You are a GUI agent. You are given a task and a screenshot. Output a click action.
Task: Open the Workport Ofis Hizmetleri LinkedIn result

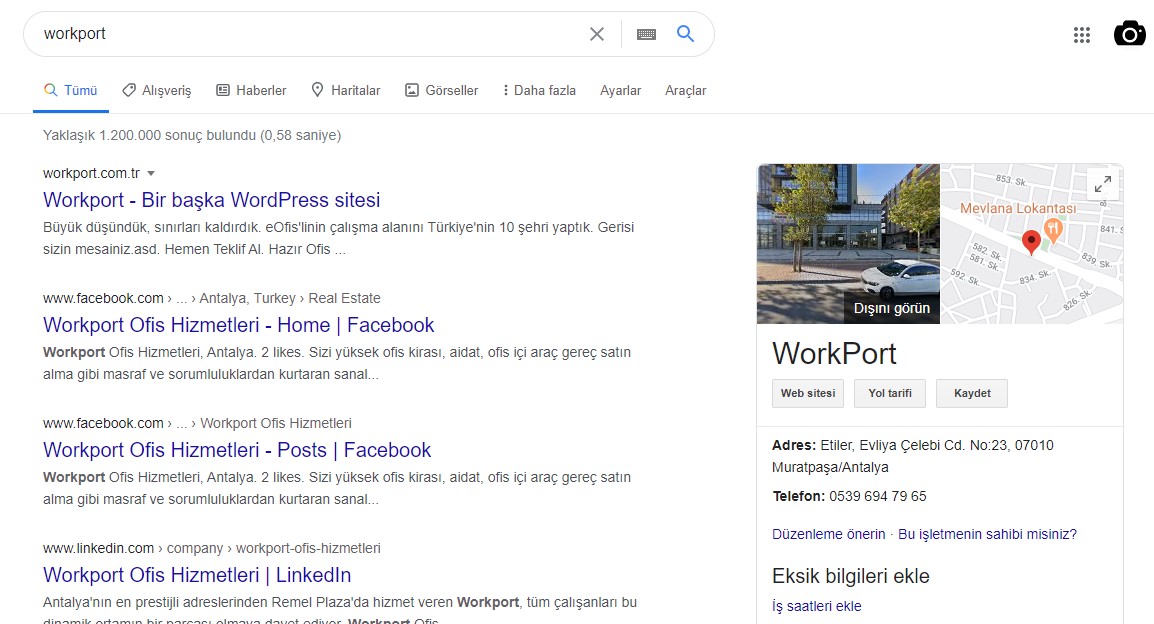[x=197, y=575]
